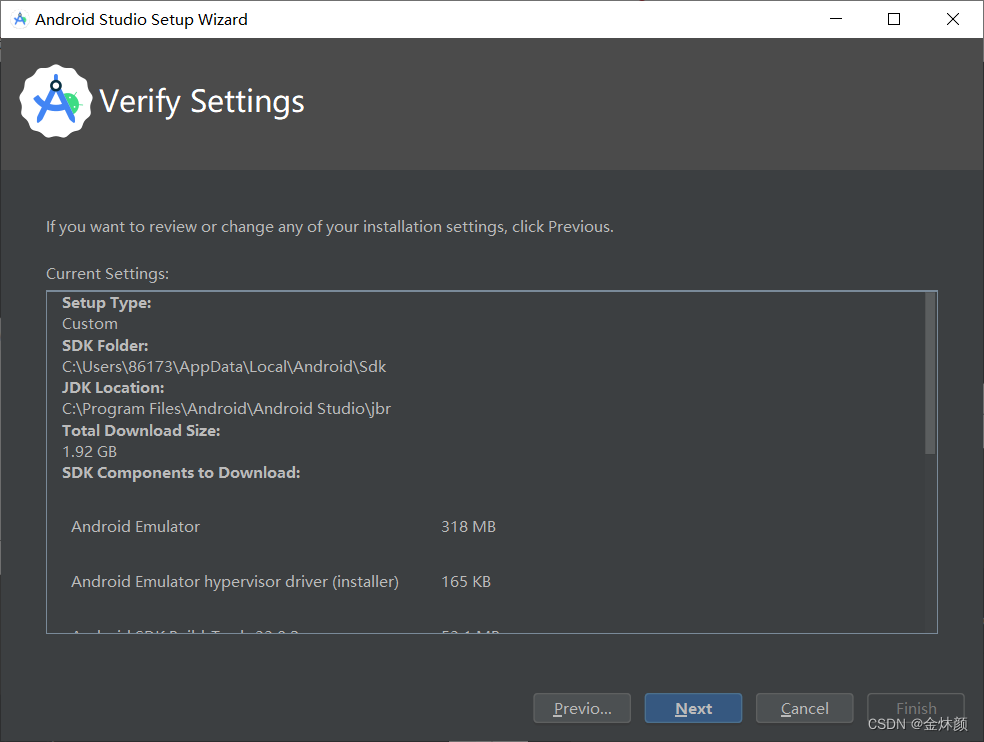984x742 pixels.
Task: Click the SDK path C:\Users\86173\AppData\Local\Android\Sdk
Action: [x=224, y=367]
